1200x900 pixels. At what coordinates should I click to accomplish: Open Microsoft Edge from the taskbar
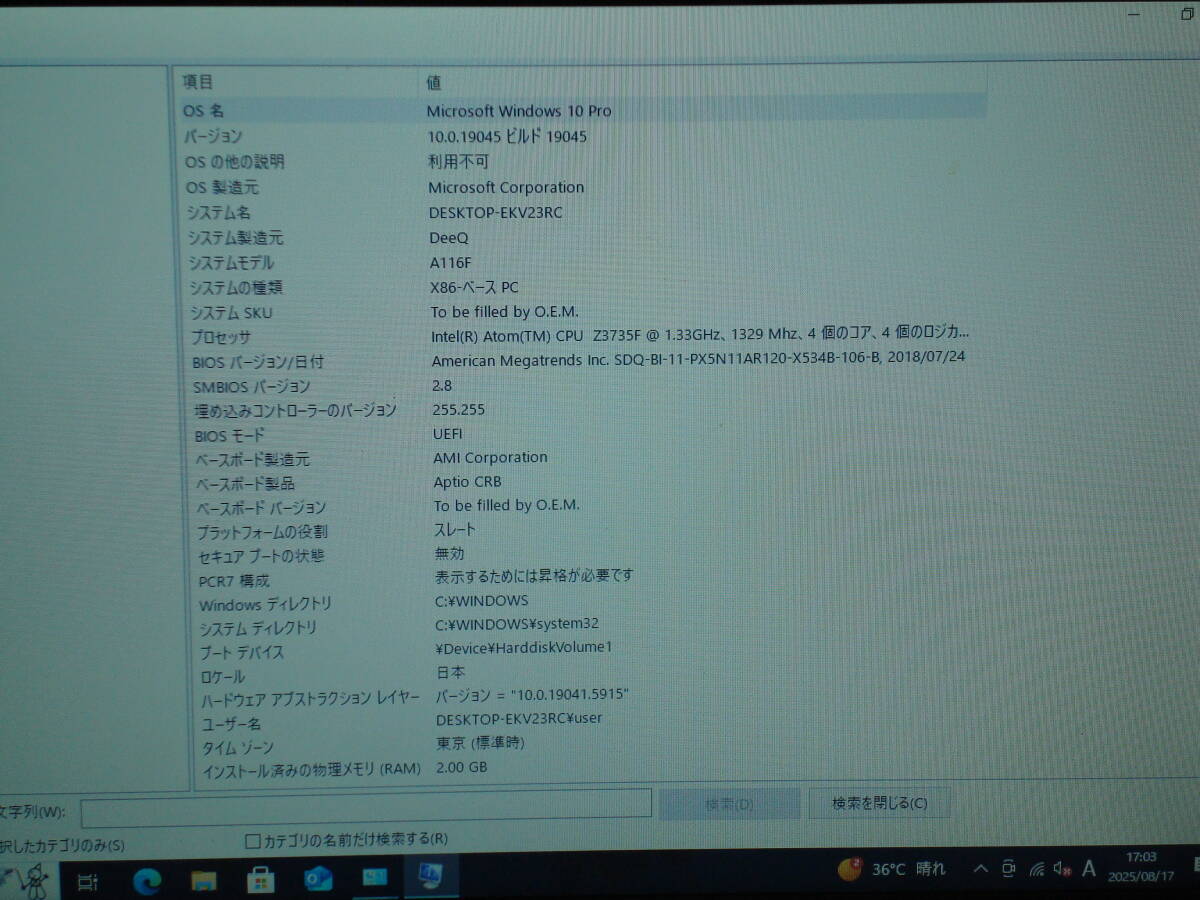click(148, 881)
